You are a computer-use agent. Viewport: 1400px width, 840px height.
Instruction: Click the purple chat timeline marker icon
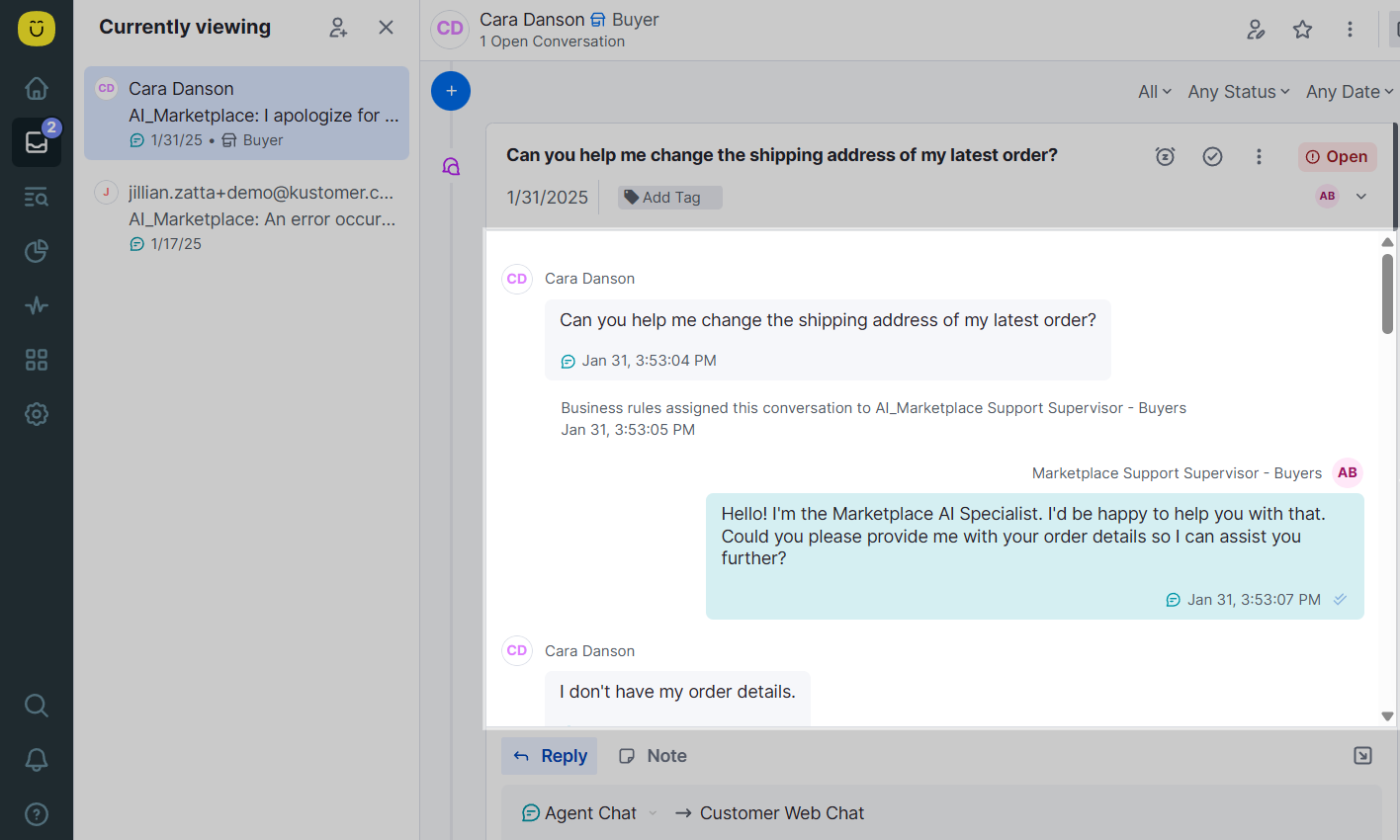(451, 166)
